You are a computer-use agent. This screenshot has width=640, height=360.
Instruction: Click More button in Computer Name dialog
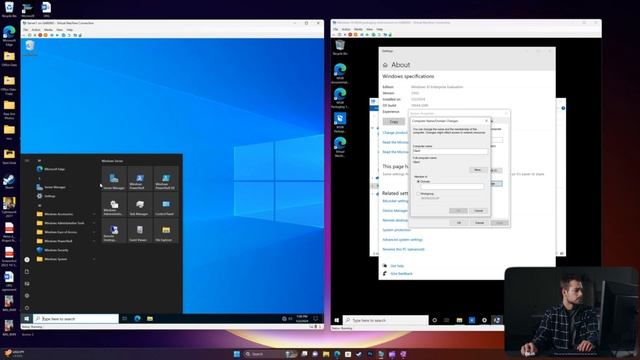click(x=478, y=170)
